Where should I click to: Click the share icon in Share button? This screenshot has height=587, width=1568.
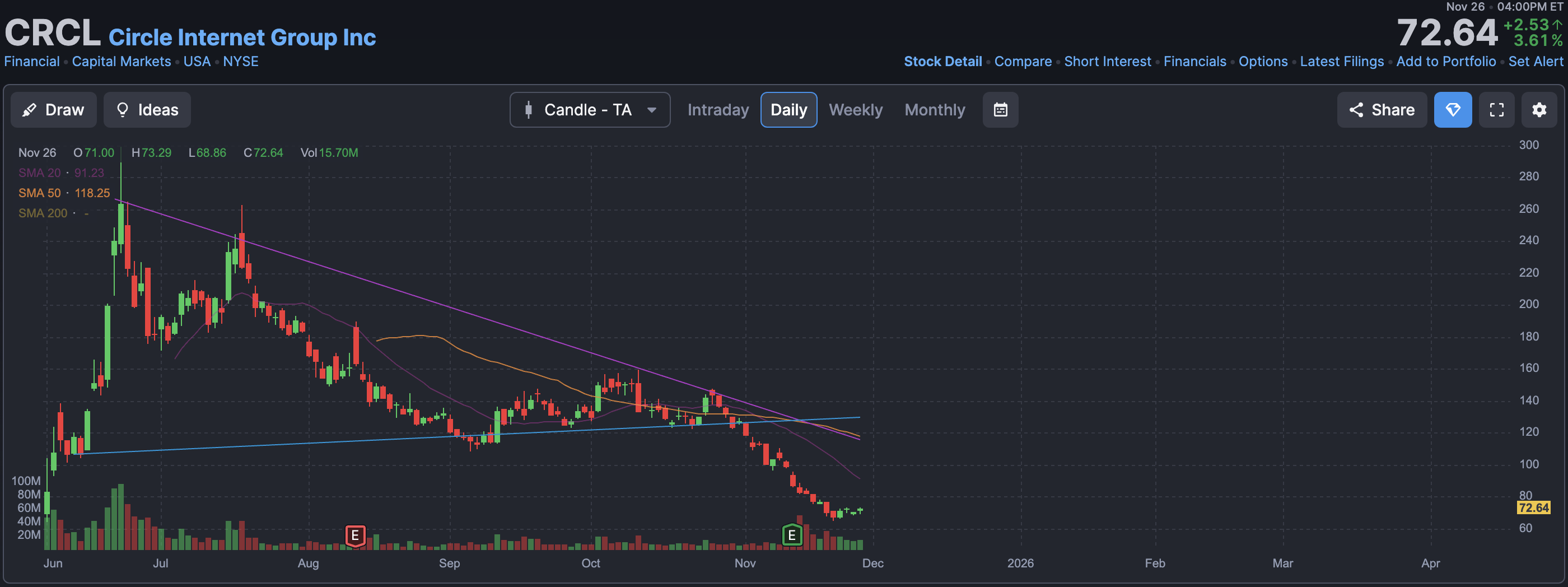point(1356,110)
